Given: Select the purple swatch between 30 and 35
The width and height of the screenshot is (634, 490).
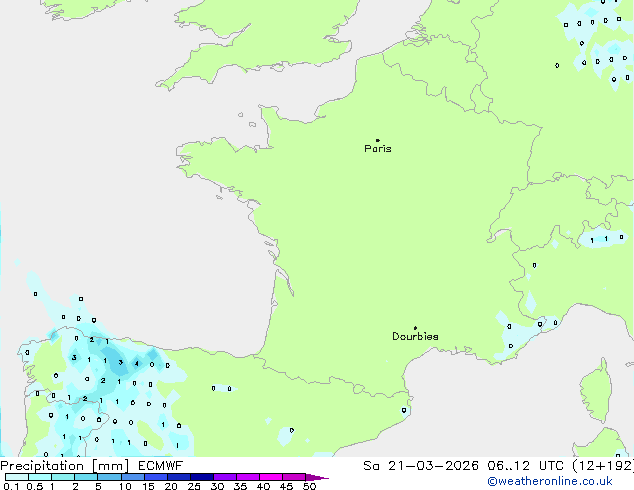Looking at the screenshot, I should pyautogui.click(x=225, y=477).
